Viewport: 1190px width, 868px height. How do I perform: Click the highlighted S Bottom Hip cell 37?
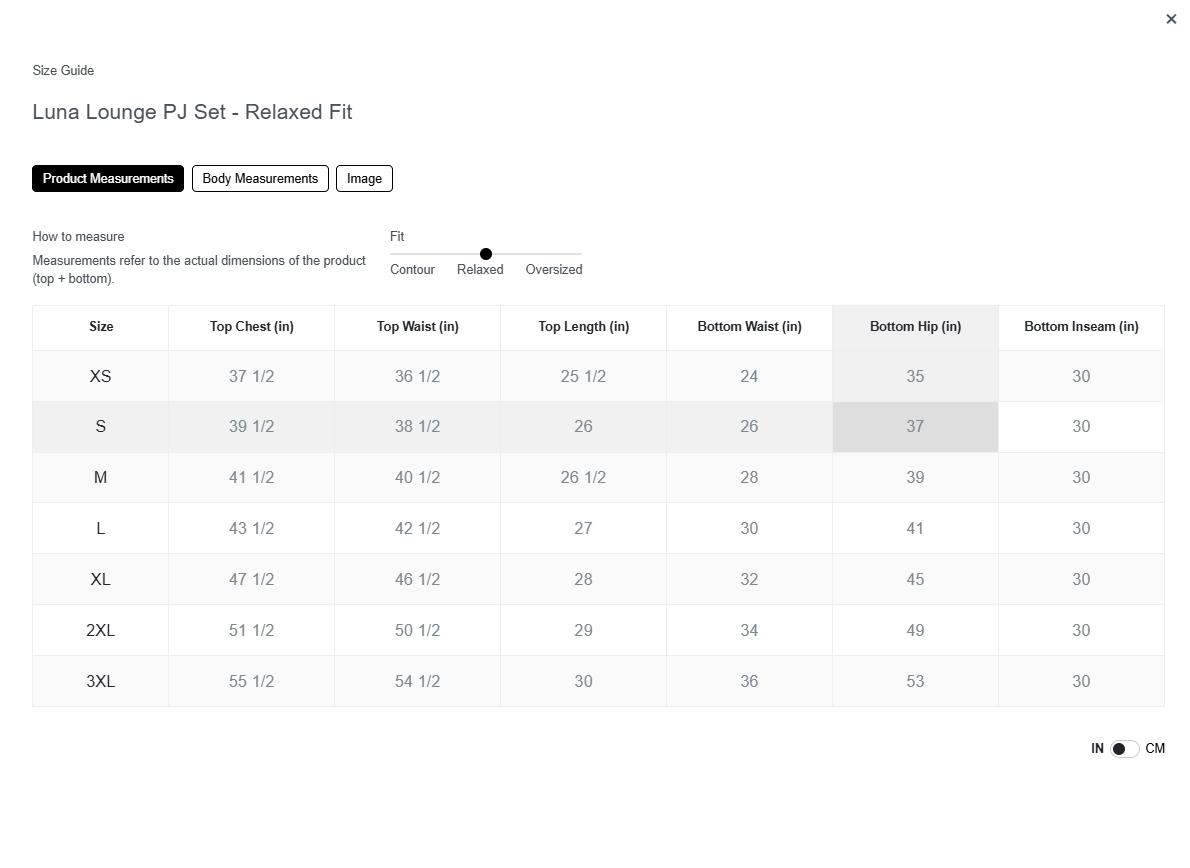[915, 427]
